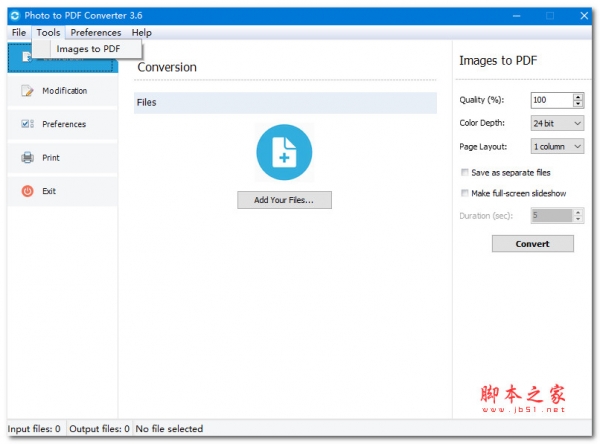Decrease Duration with down arrow
600x444 pixels.
tap(578, 219)
